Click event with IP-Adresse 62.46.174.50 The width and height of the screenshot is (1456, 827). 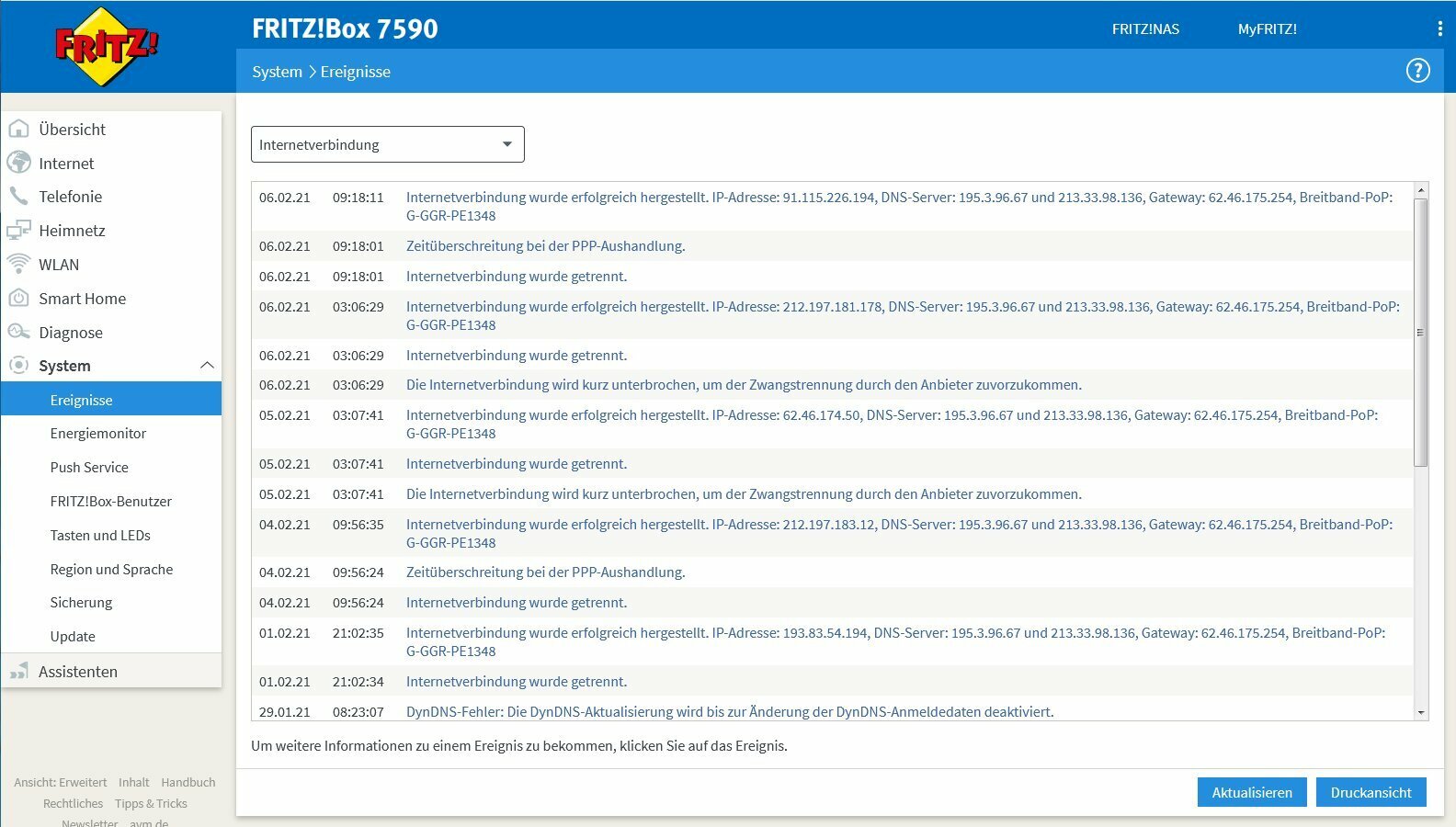[833, 424]
